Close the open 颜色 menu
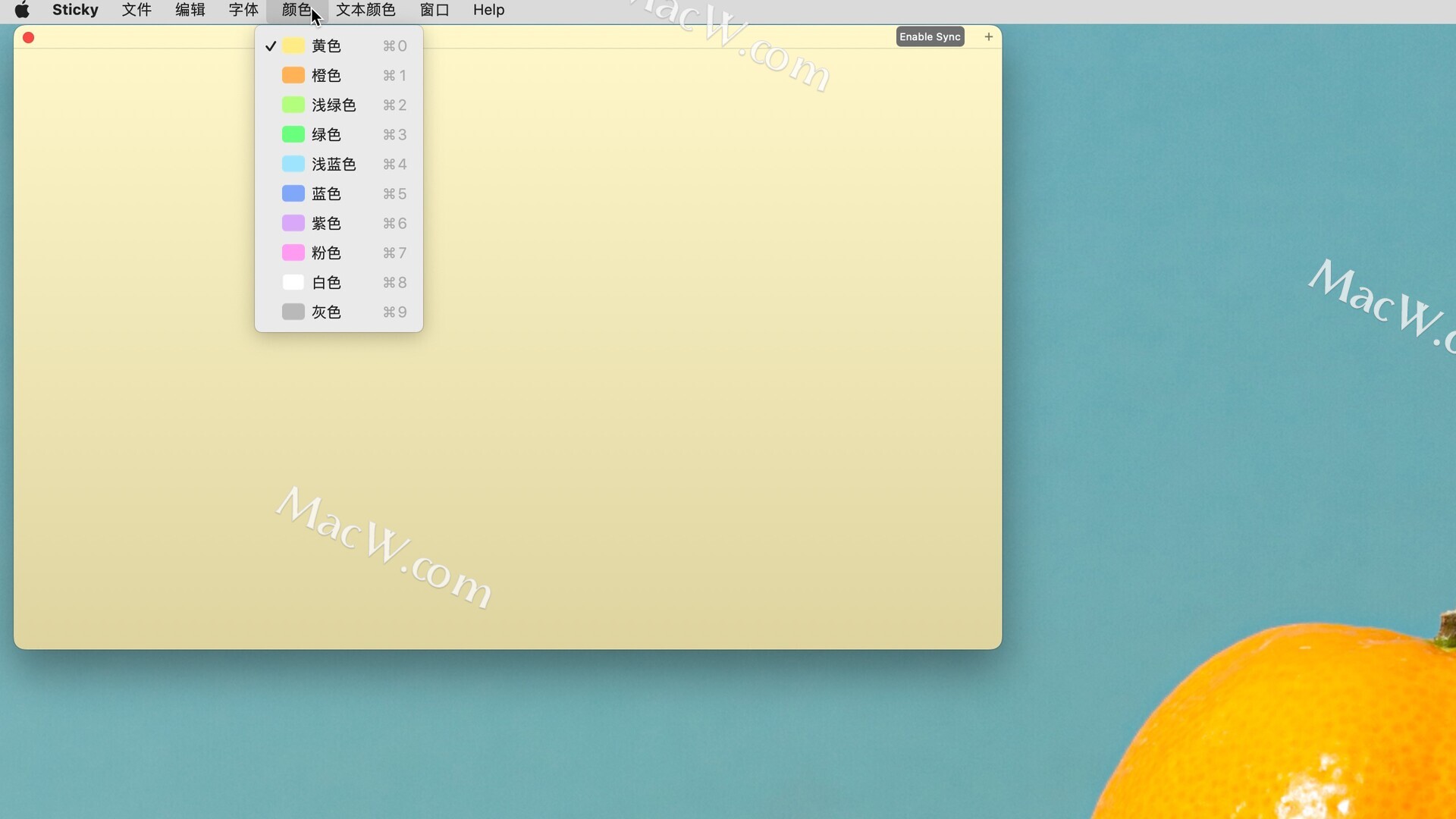This screenshot has height=819, width=1456. (x=297, y=10)
